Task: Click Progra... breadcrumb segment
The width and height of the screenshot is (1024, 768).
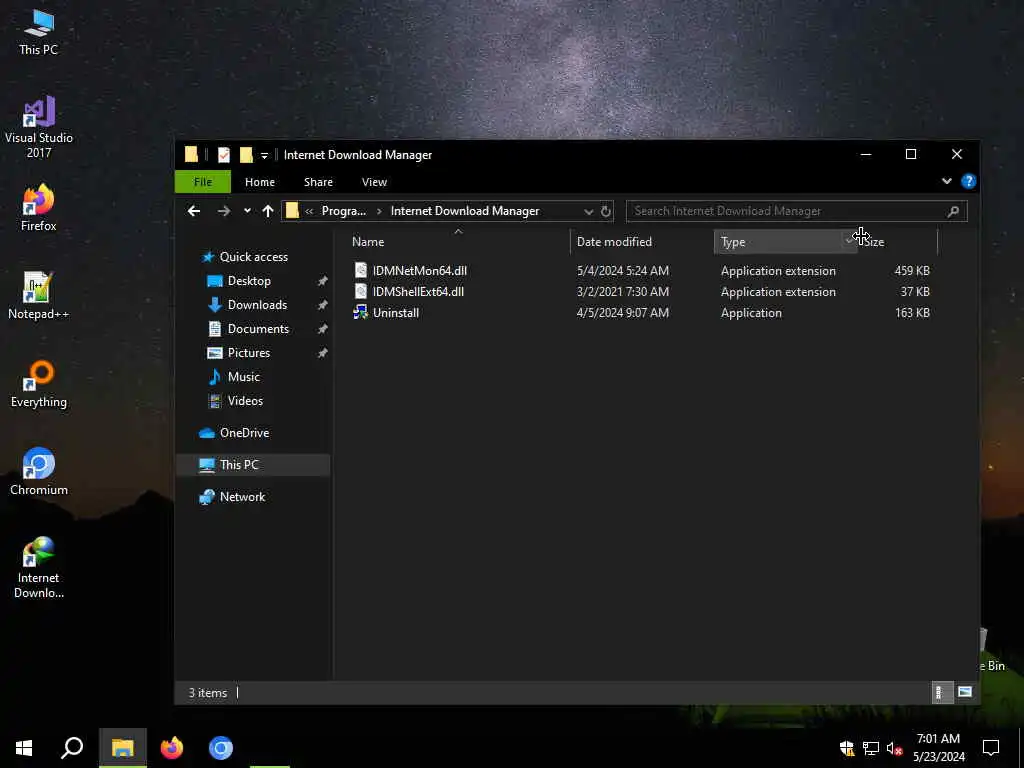Action: click(344, 211)
